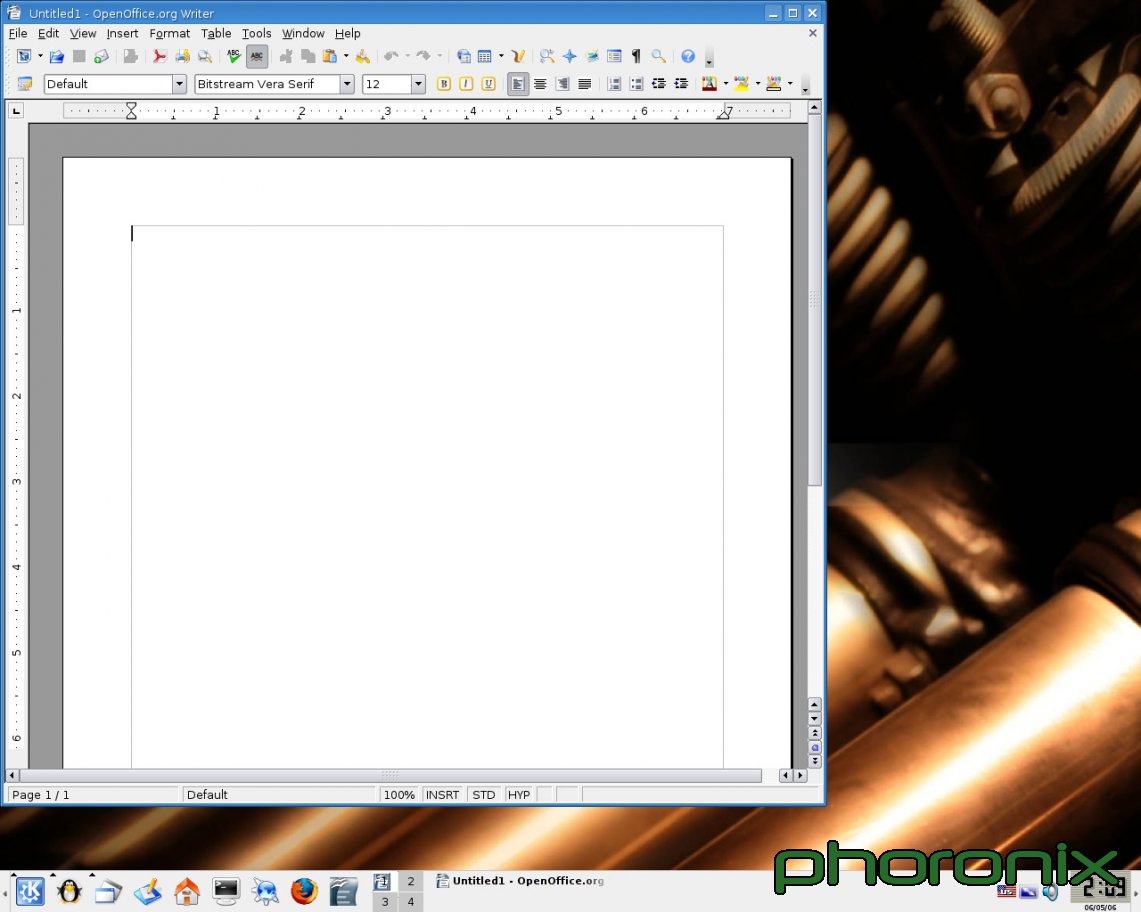Click the Styles and Formatting icon
Image resolution: width=1141 pixels, height=912 pixels.
click(25, 84)
